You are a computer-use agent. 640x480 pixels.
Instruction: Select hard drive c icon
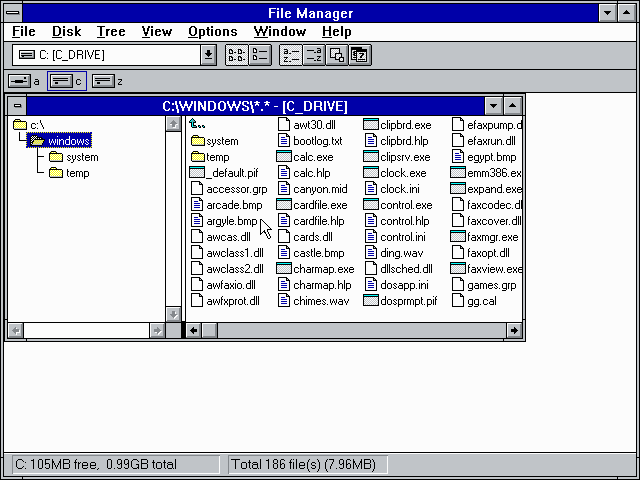point(61,81)
